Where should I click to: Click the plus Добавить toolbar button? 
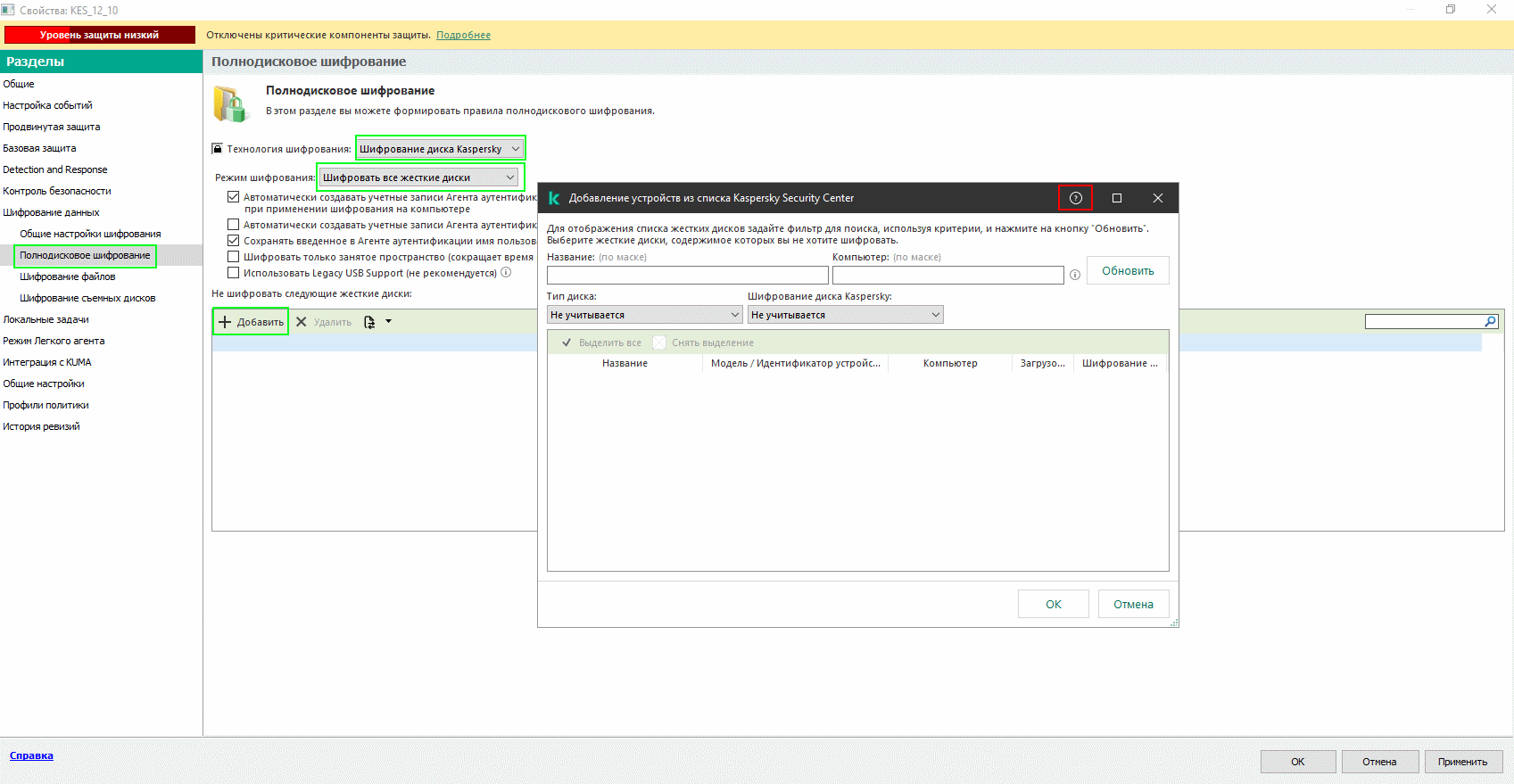pyautogui.click(x=251, y=322)
